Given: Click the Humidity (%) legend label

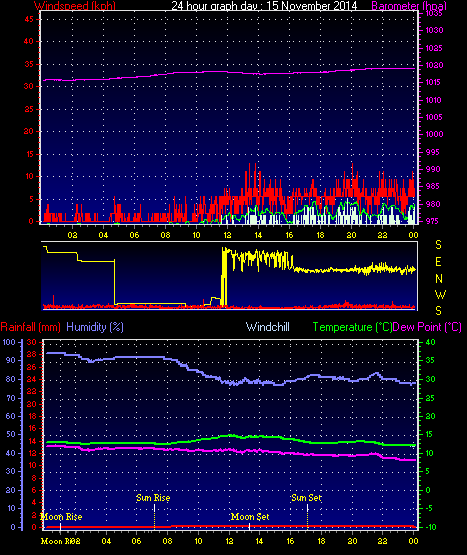Looking at the screenshot, I should click(x=95, y=327).
